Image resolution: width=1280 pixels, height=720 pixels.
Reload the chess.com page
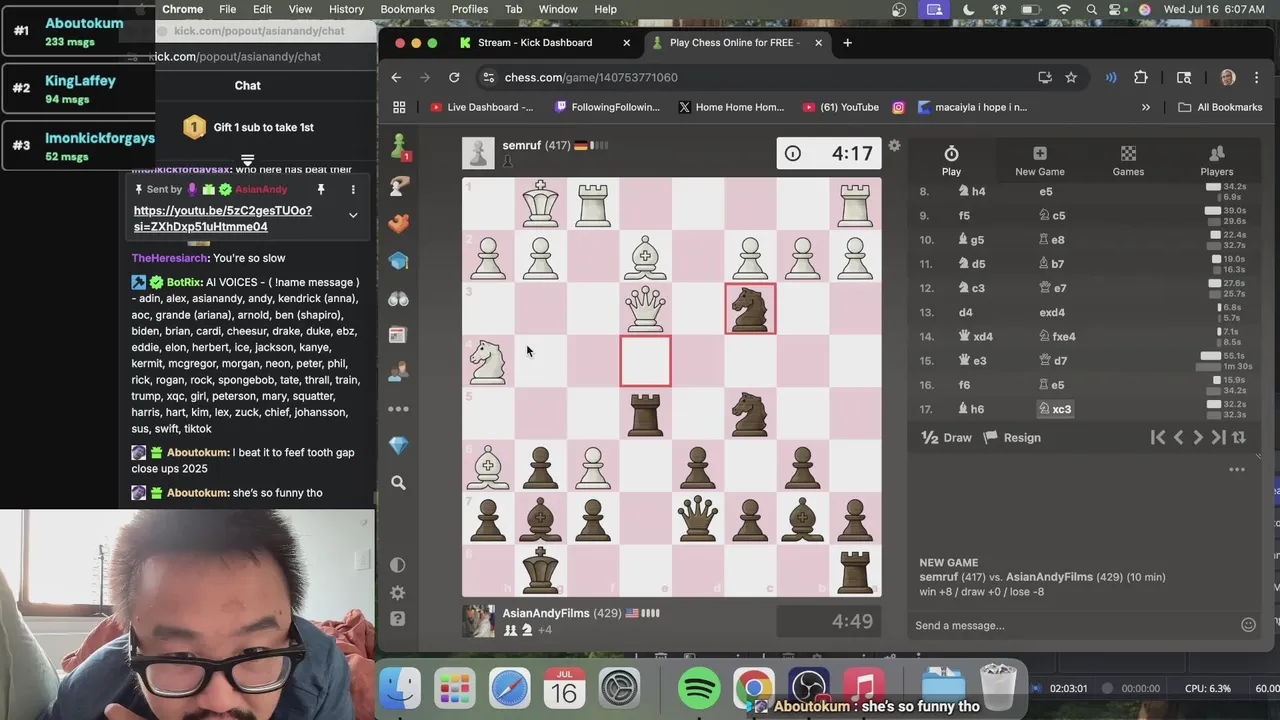pos(454,77)
